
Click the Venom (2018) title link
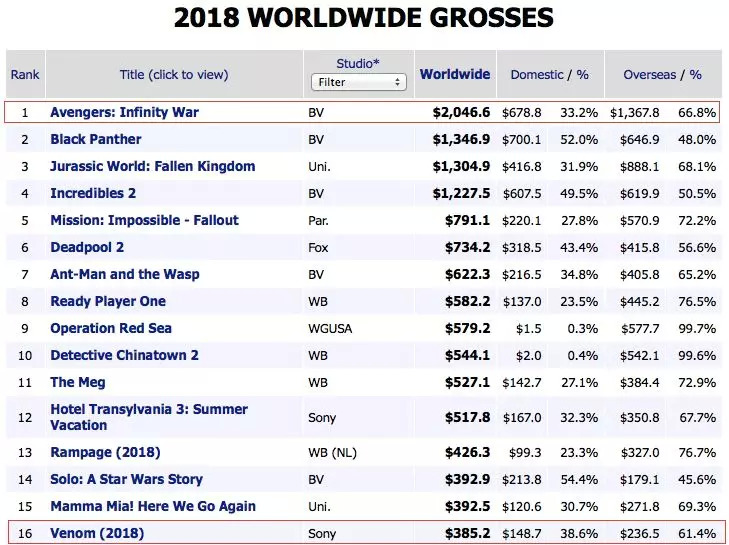click(x=97, y=533)
